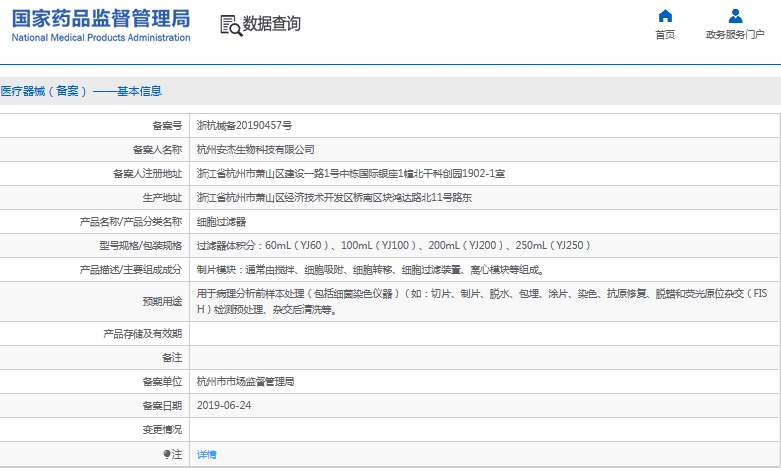781x475 pixels.
Task: Click the 备案单位 row label
Action: [x=162, y=381]
